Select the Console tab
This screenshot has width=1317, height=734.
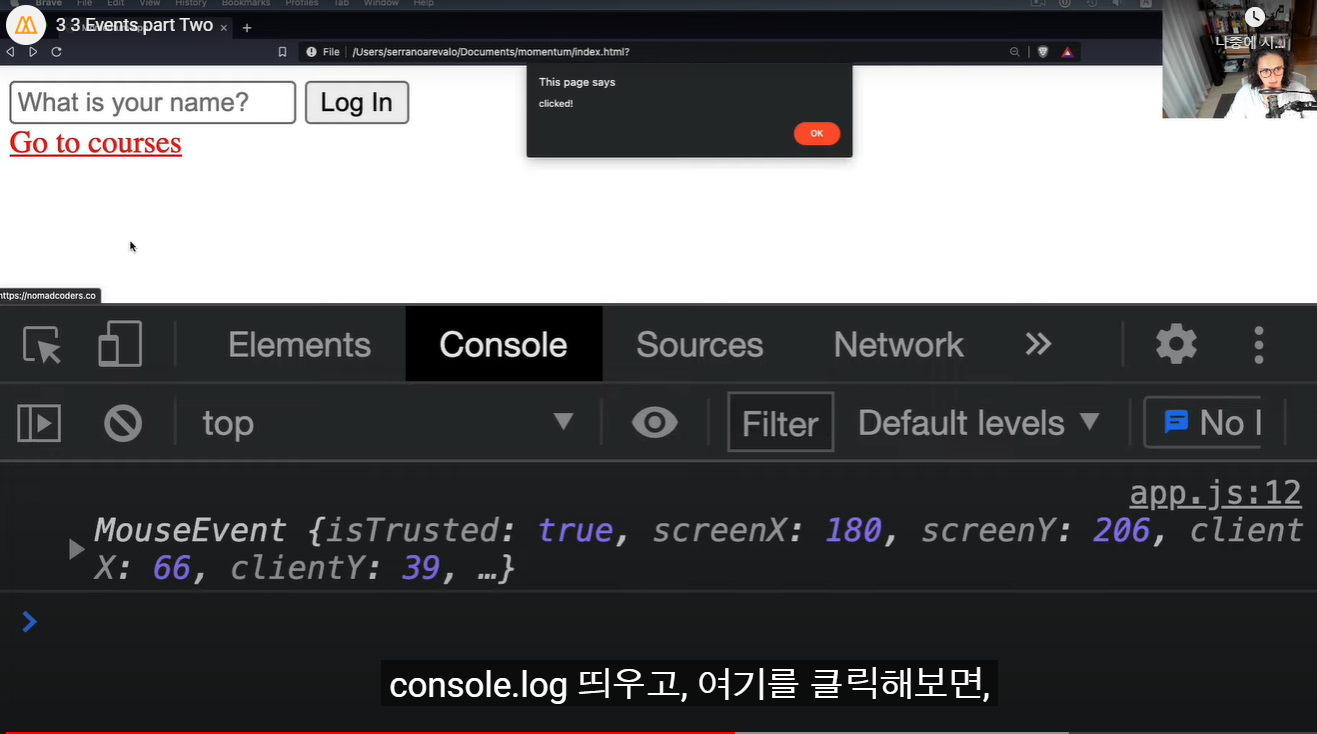503,345
